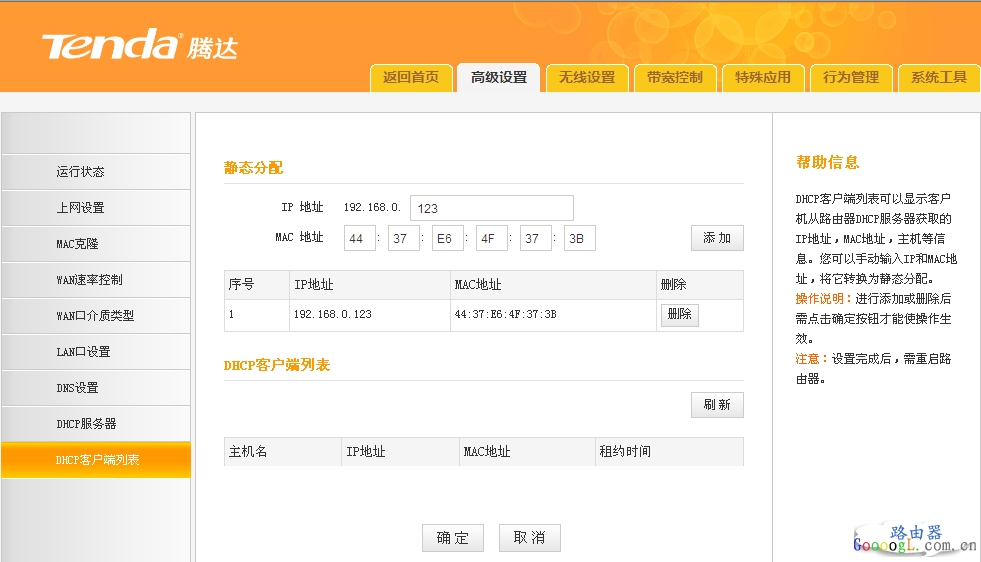Open 运行状态 in the sidebar
Viewport: 981px width, 562px height.
[x=81, y=172]
